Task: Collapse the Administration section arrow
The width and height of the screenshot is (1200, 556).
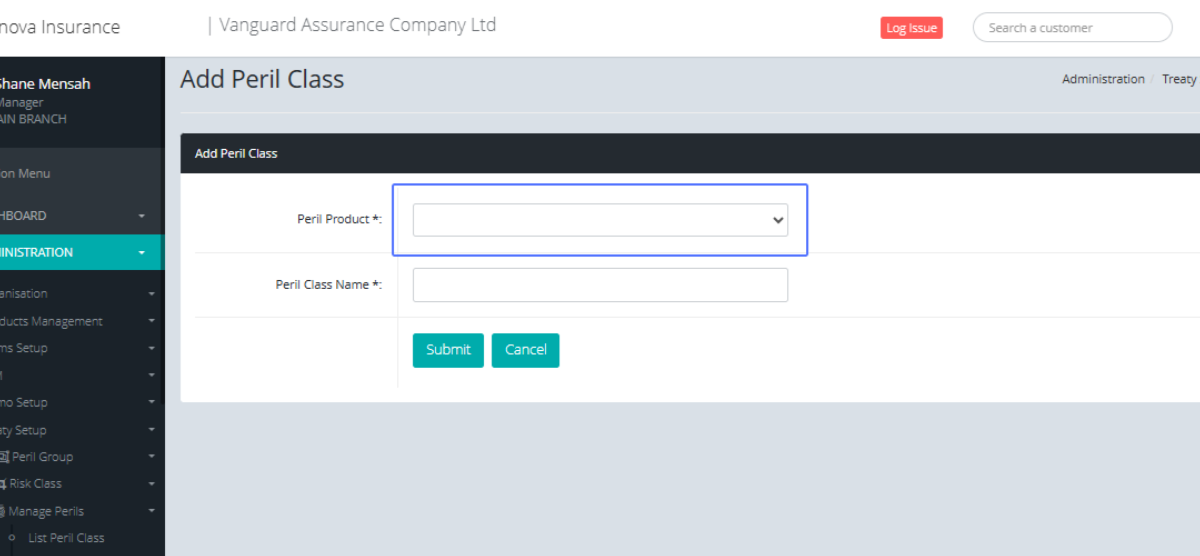Action: click(x=142, y=253)
